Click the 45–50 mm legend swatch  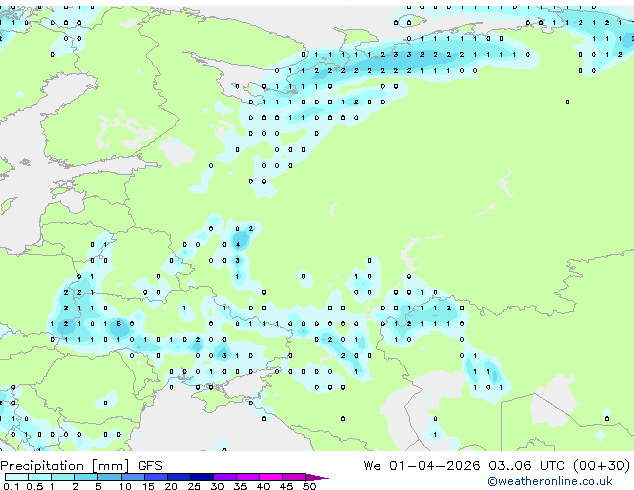point(294,477)
